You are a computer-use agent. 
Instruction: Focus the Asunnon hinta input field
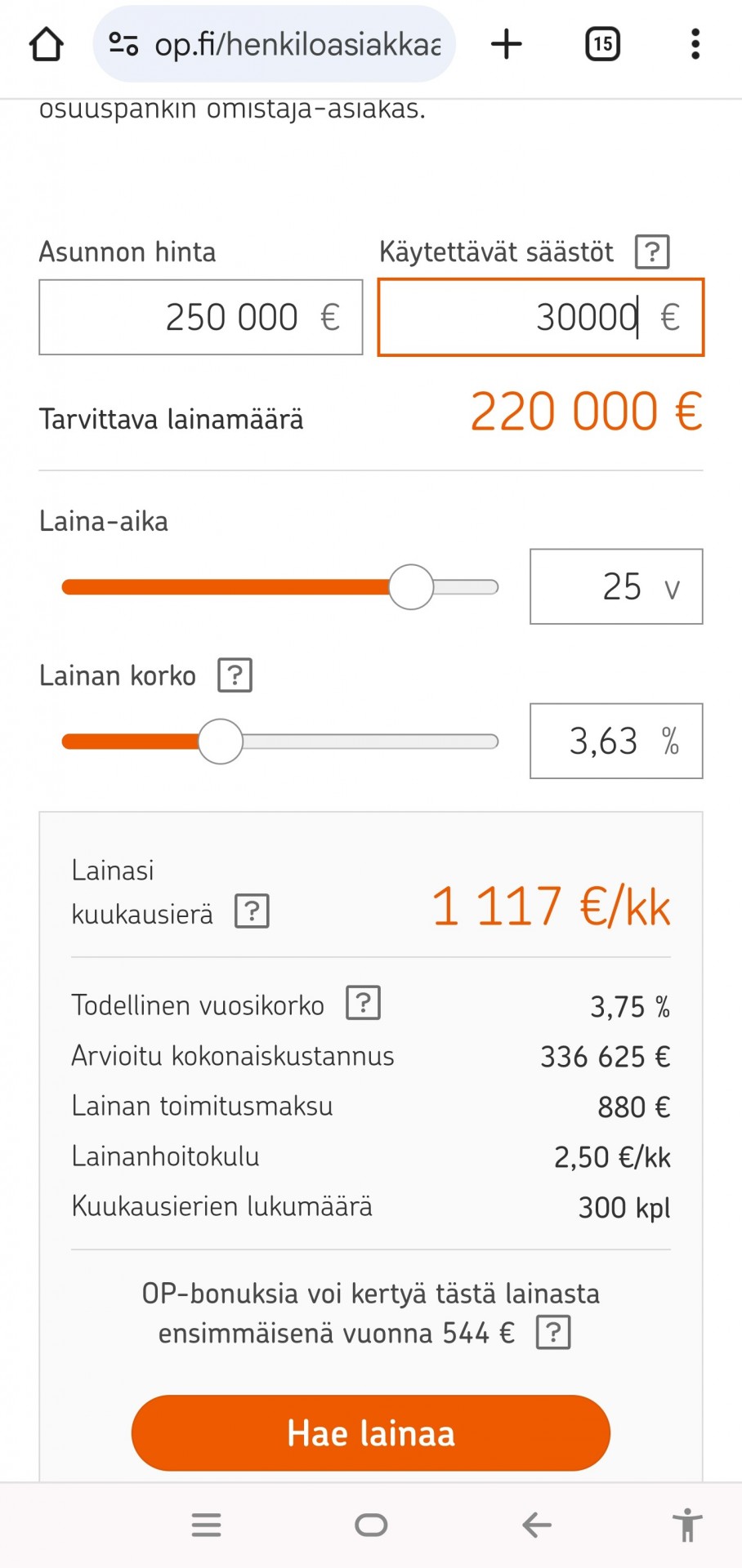(201, 318)
